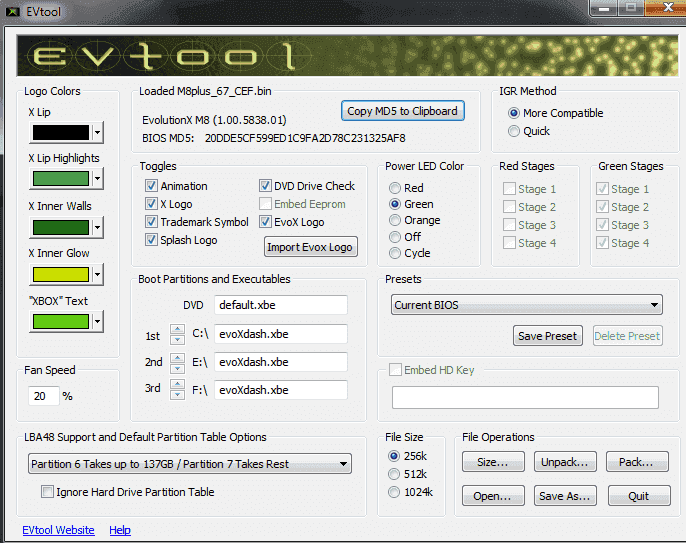Click the 3rd boot partition up arrow
Image resolution: width=686 pixels, height=543 pixels.
pos(177,385)
